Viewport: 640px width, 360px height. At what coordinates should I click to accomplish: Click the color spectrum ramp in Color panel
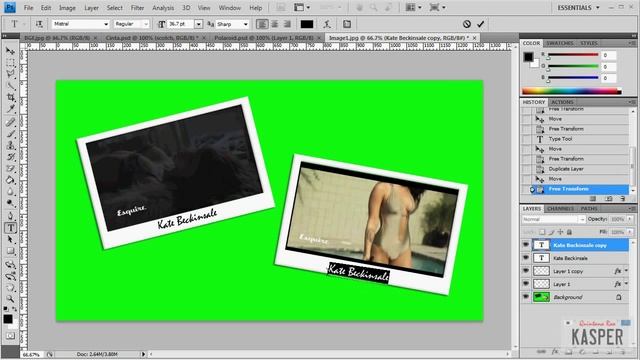[572, 91]
